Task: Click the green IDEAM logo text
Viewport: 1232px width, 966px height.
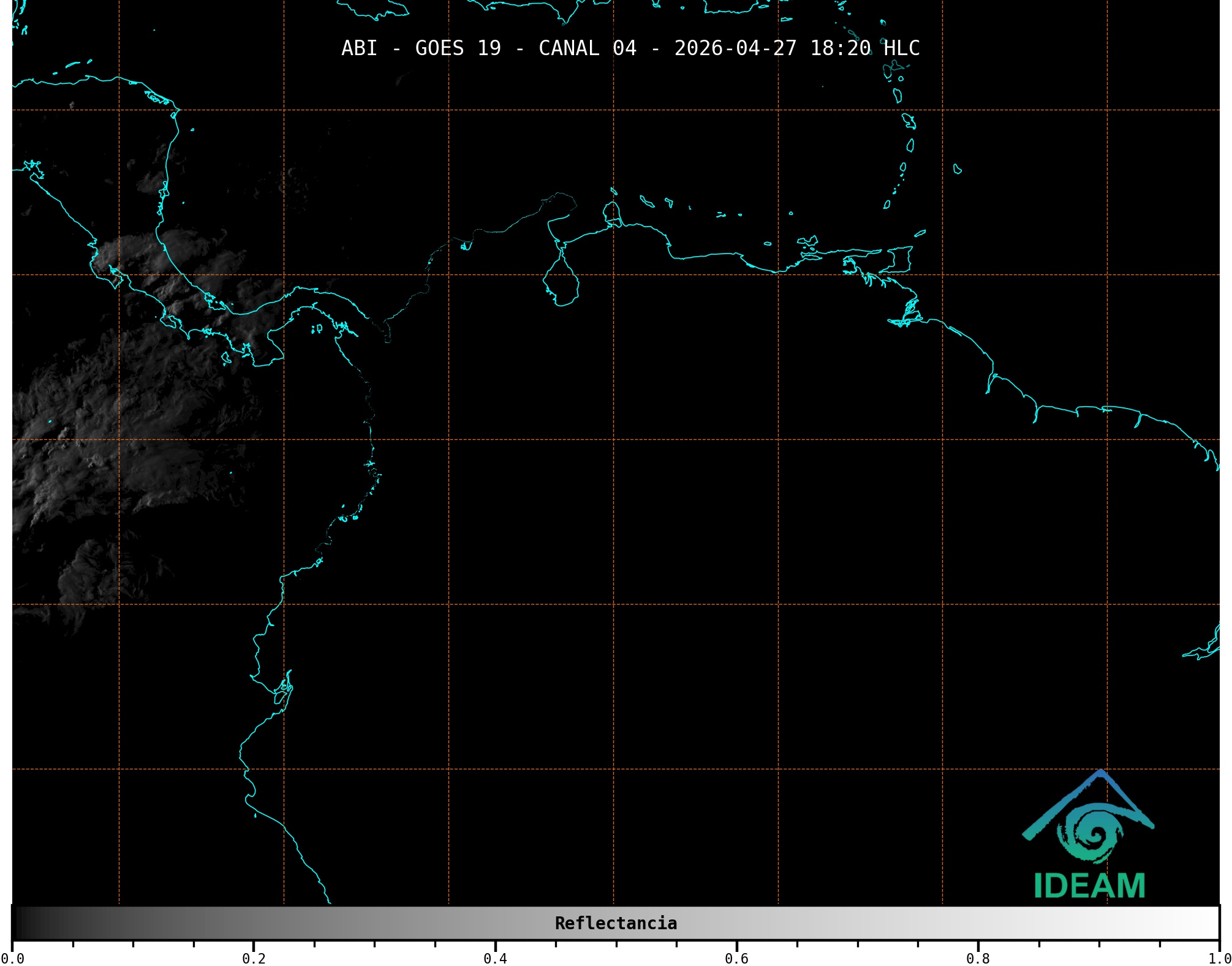Action: [1089, 886]
